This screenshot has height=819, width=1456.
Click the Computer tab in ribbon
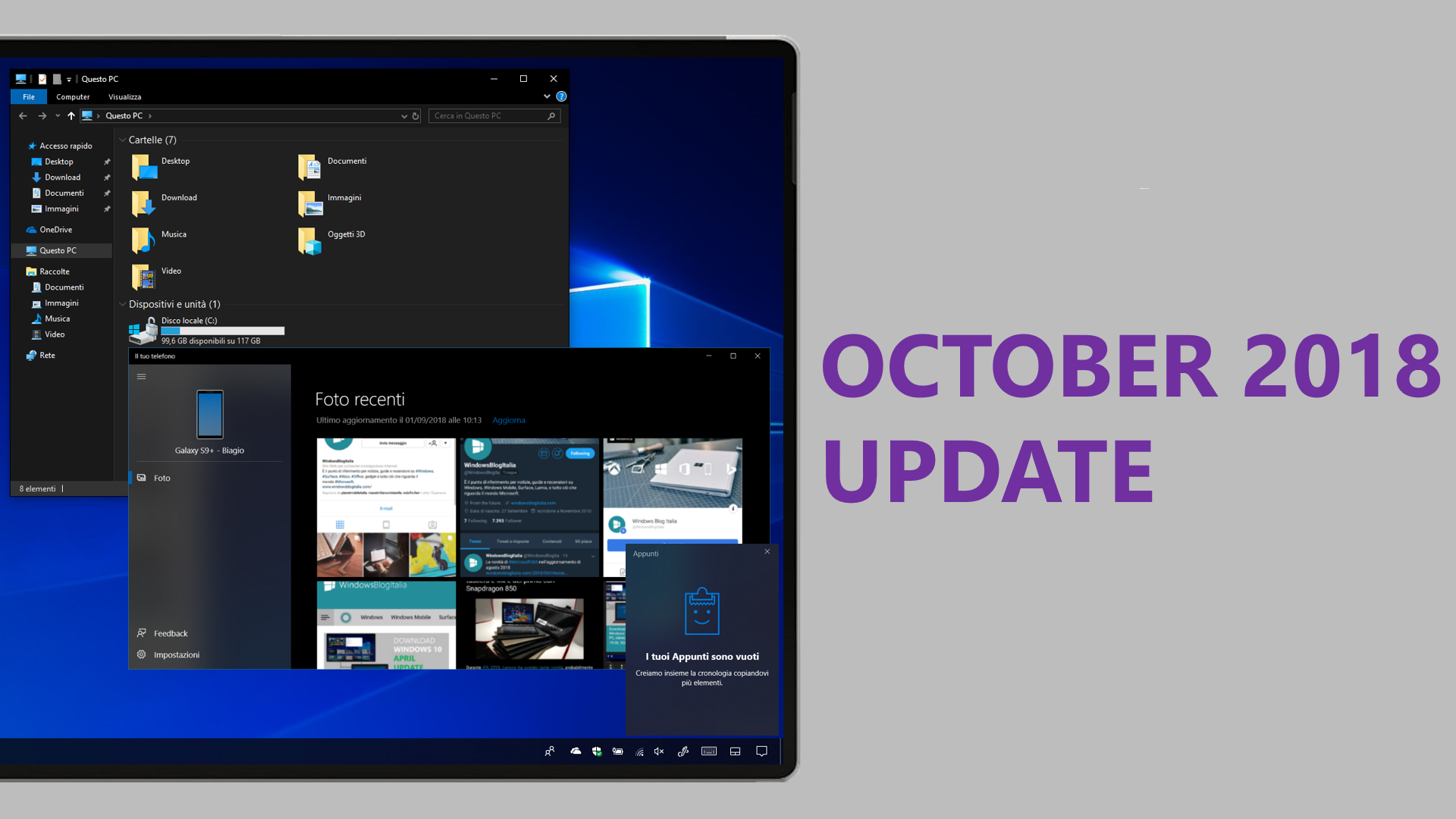[71, 96]
